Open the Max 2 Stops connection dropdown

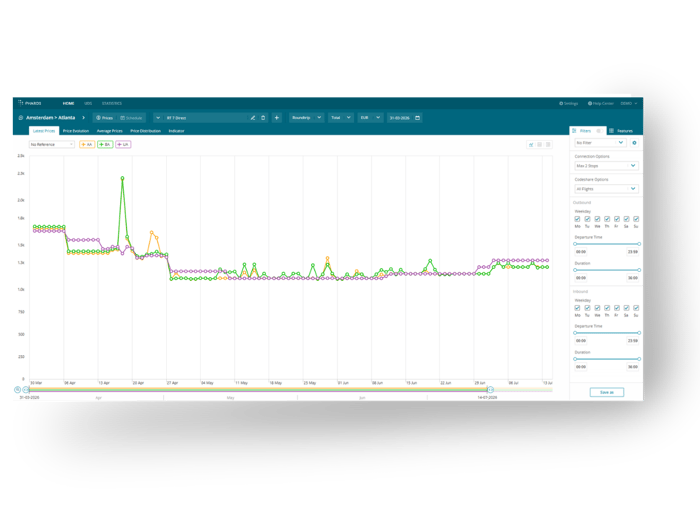(606, 166)
